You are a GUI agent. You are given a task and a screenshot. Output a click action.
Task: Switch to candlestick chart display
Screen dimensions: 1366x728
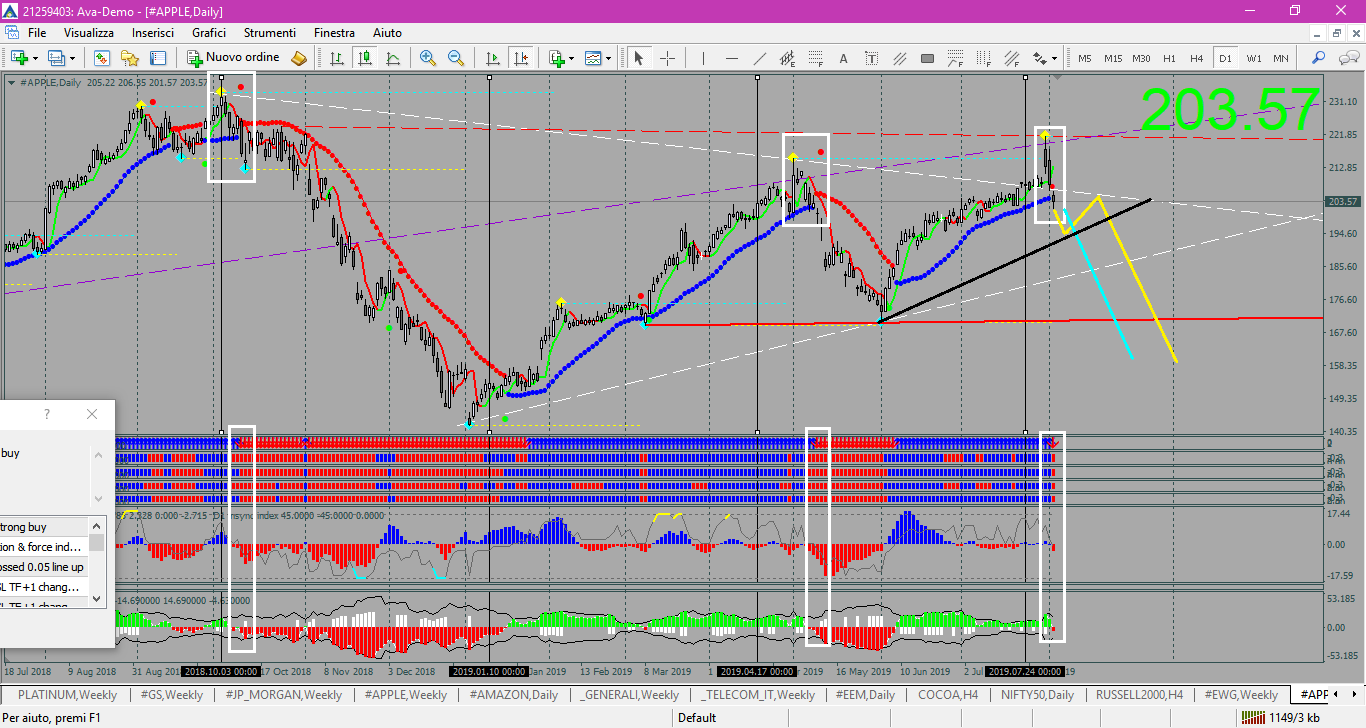pyautogui.click(x=365, y=57)
